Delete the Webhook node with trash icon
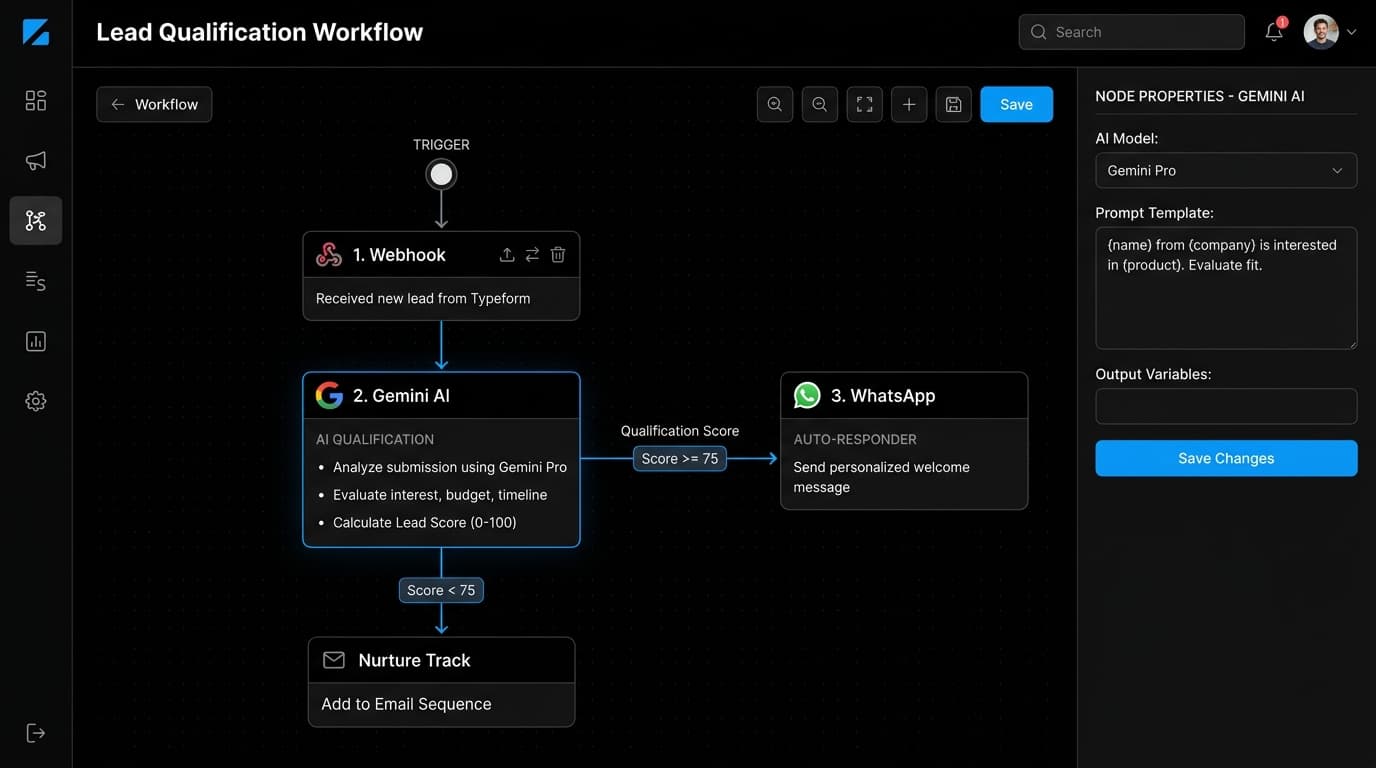 click(x=558, y=255)
